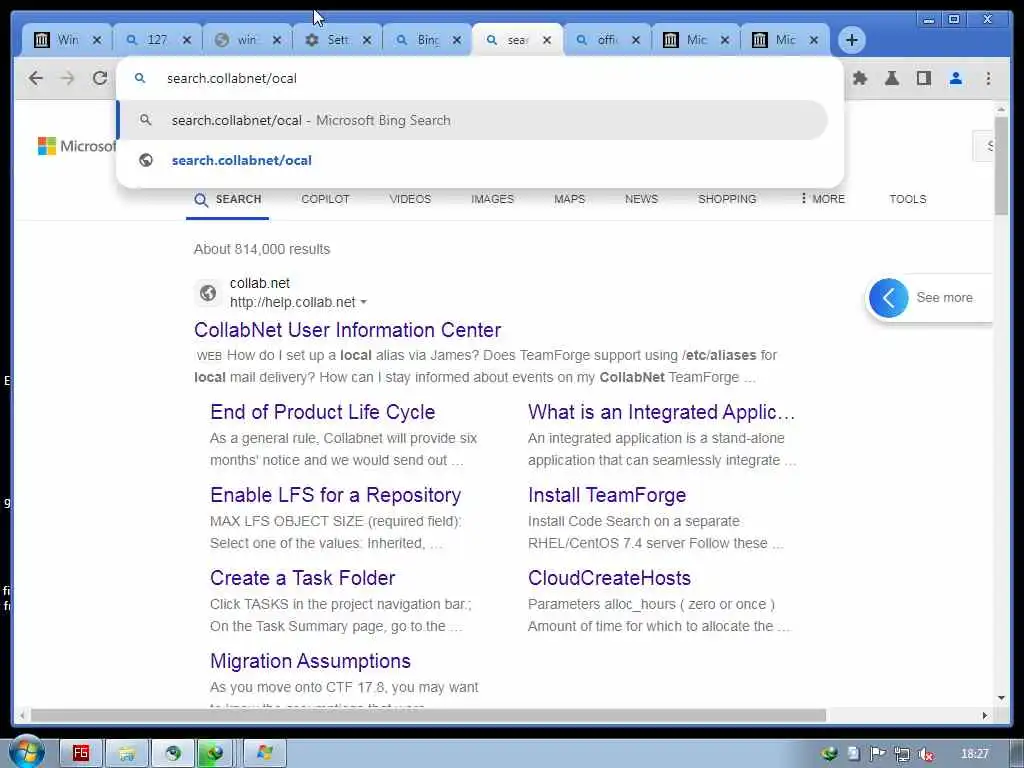Open the flask labs icon in toolbar
The image size is (1024, 768).
(891, 78)
